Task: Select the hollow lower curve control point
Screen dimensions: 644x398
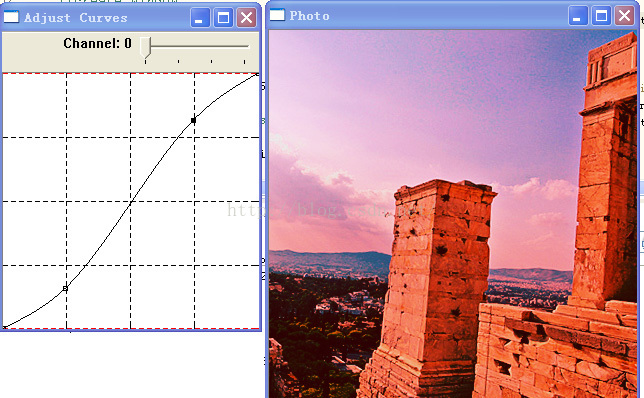Action: click(65, 289)
